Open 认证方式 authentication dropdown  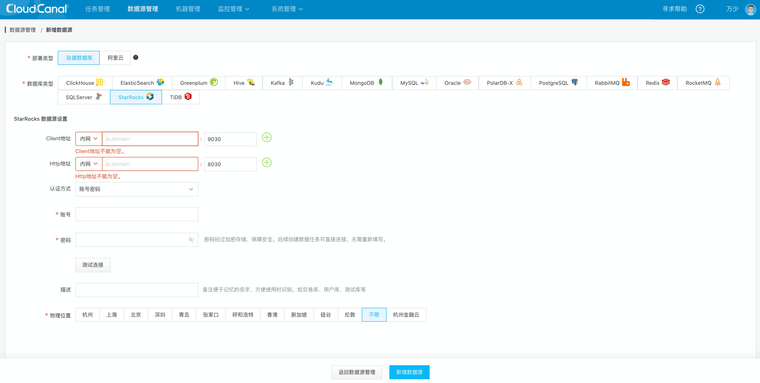point(137,189)
